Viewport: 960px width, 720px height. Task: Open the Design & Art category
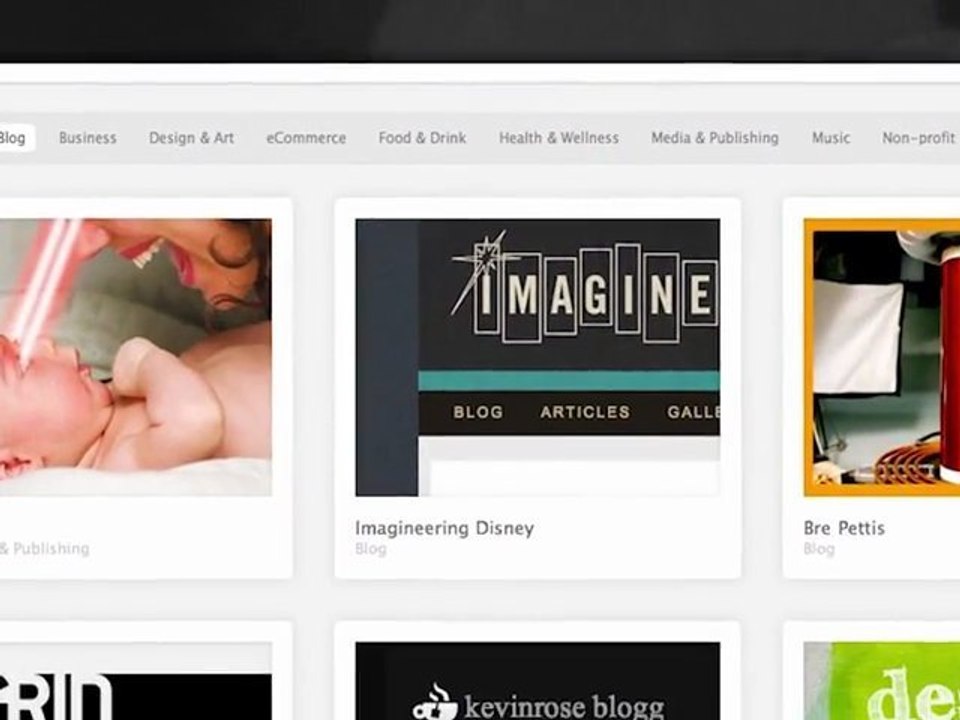[x=191, y=138]
